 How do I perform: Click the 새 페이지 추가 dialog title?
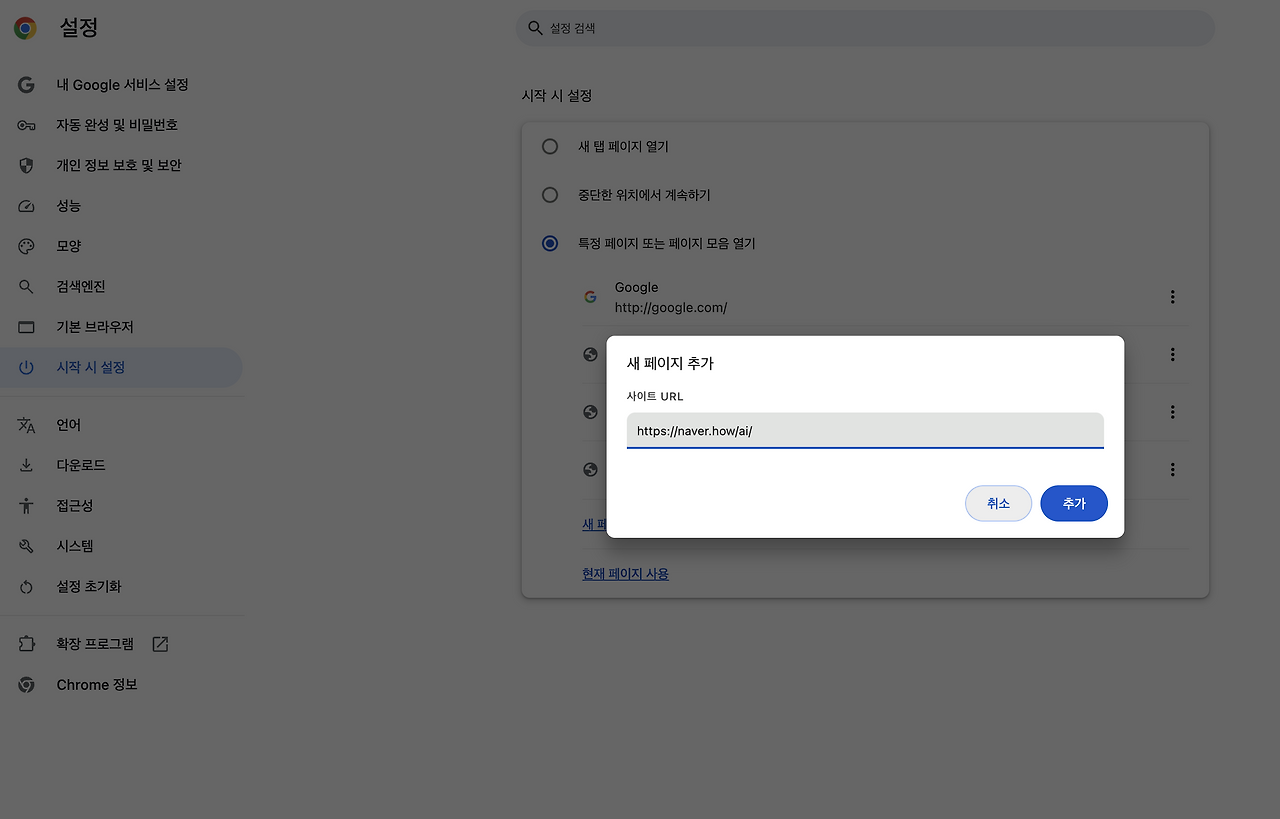(x=670, y=363)
